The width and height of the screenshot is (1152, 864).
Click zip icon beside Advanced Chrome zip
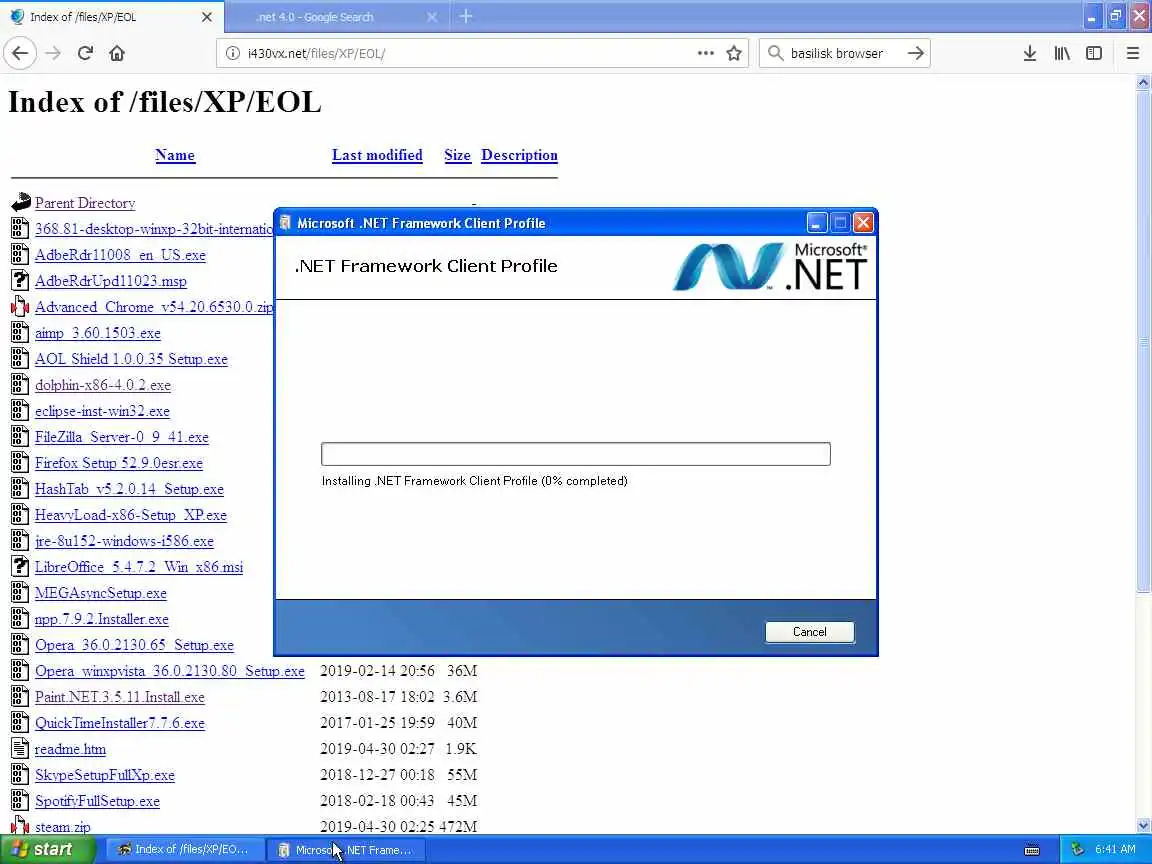[x=20, y=306]
